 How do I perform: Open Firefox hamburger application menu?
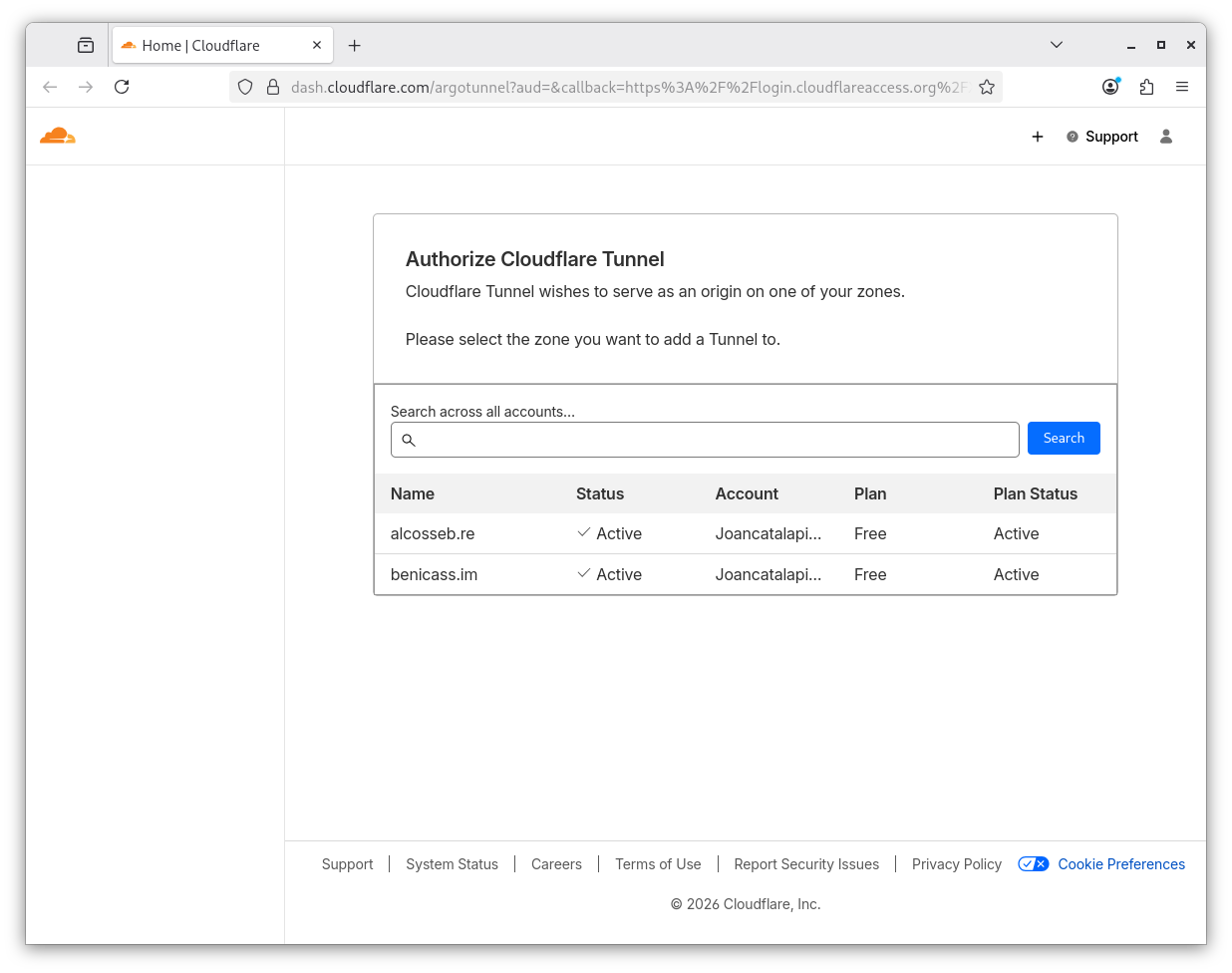(1182, 87)
